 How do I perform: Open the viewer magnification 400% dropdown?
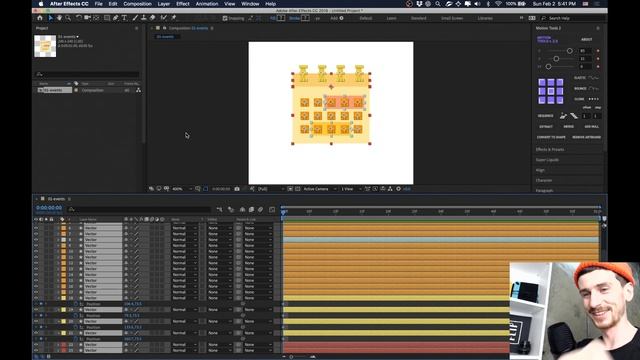click(x=181, y=189)
